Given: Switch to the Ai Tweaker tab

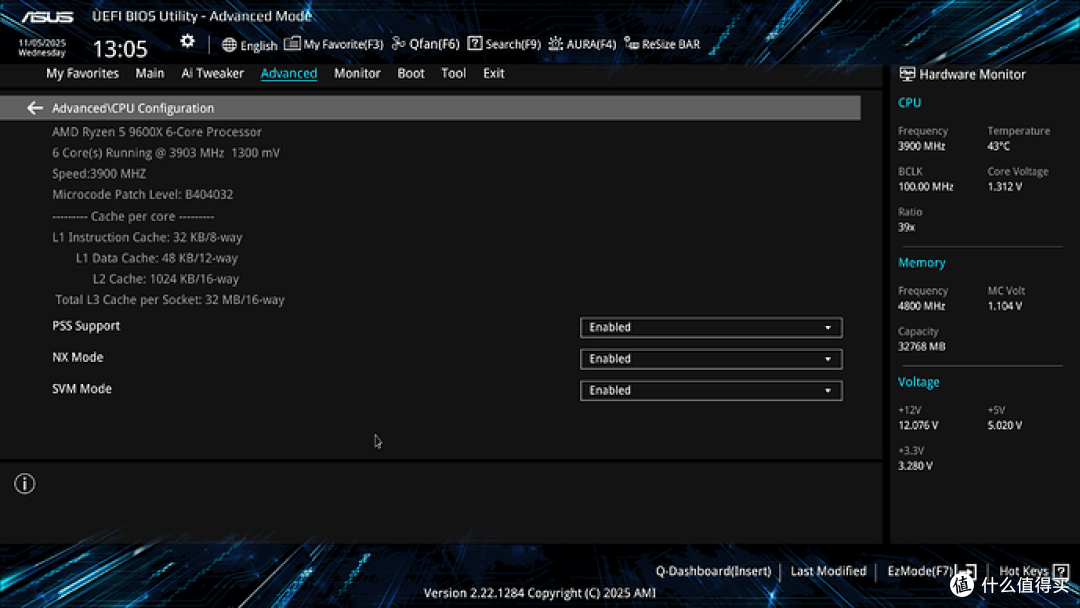Looking at the screenshot, I should pyautogui.click(x=212, y=73).
